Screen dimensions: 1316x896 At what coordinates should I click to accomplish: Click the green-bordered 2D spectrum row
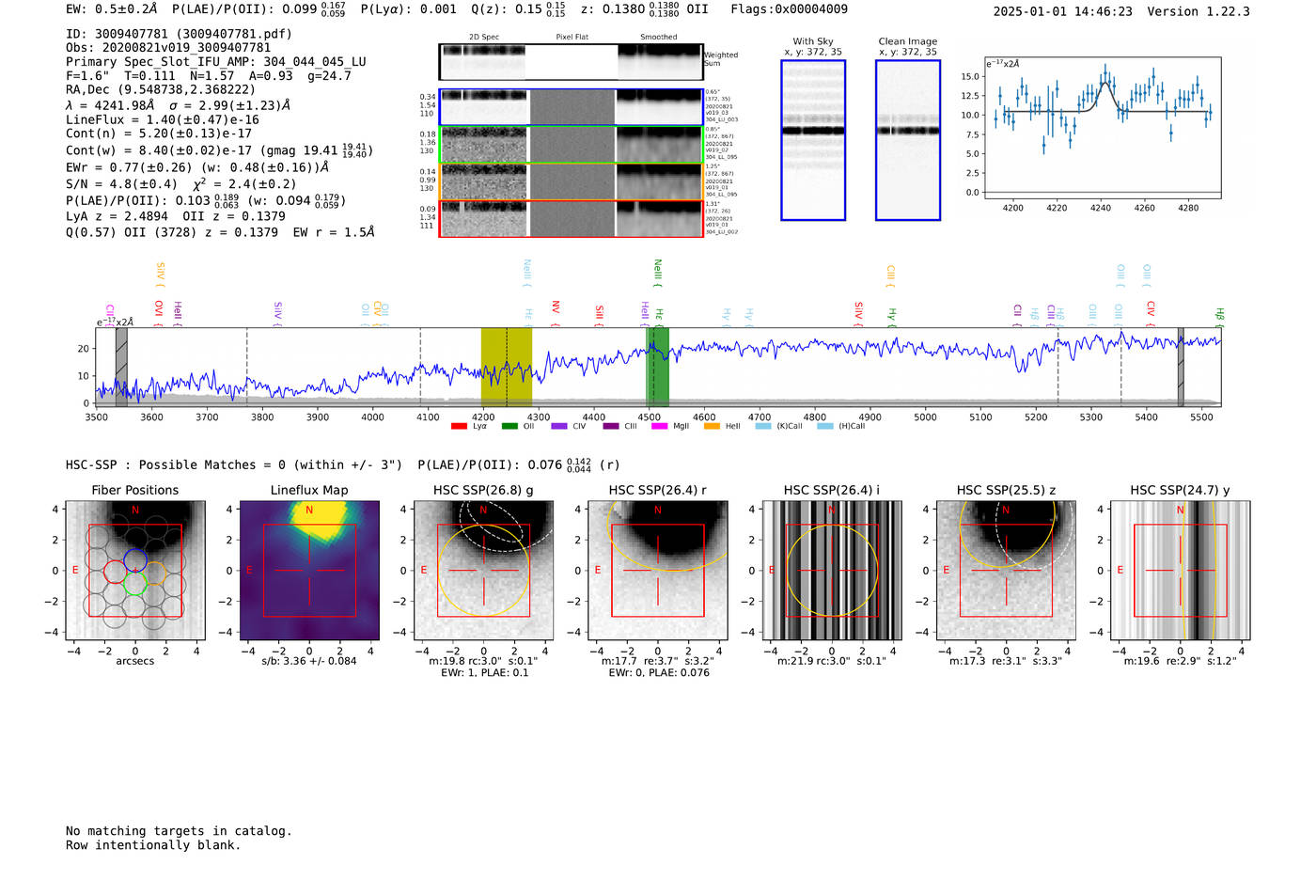tap(571, 145)
